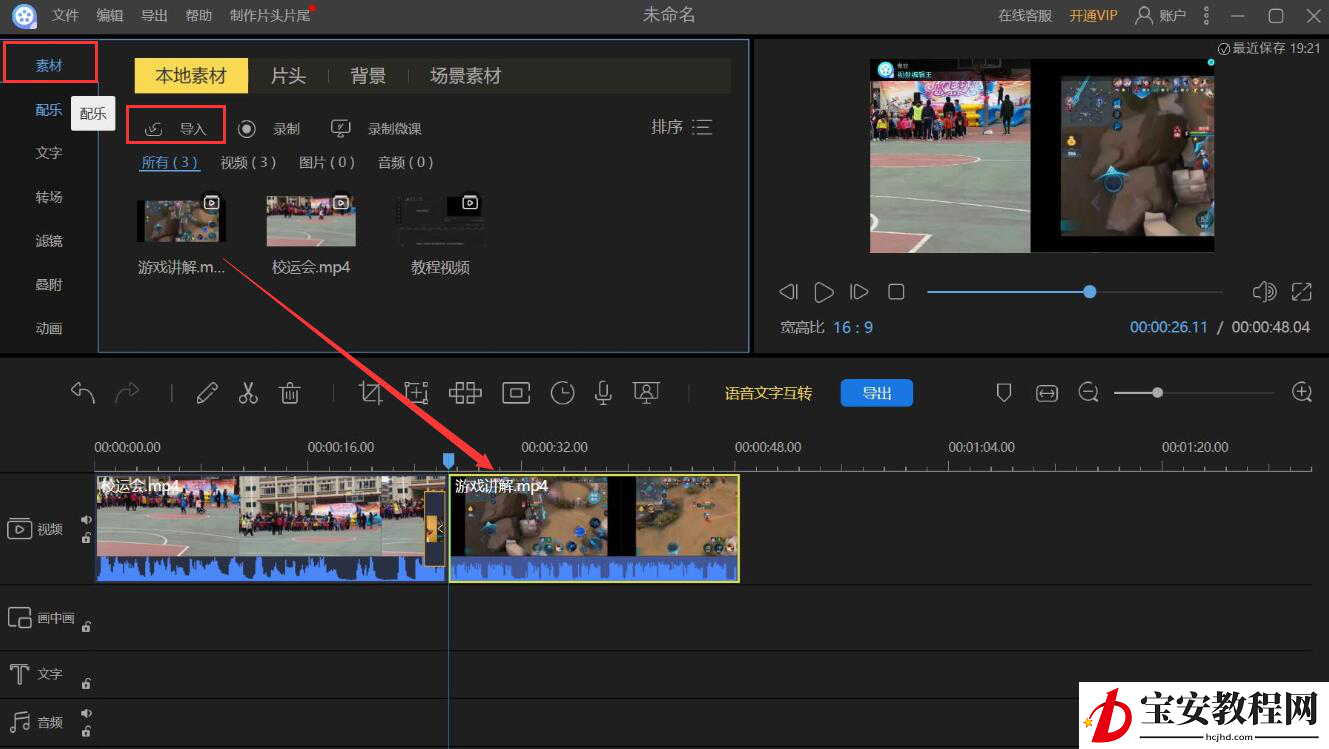Click the 录制 record button
Viewport: 1329px width, 749px height.
(x=269, y=128)
